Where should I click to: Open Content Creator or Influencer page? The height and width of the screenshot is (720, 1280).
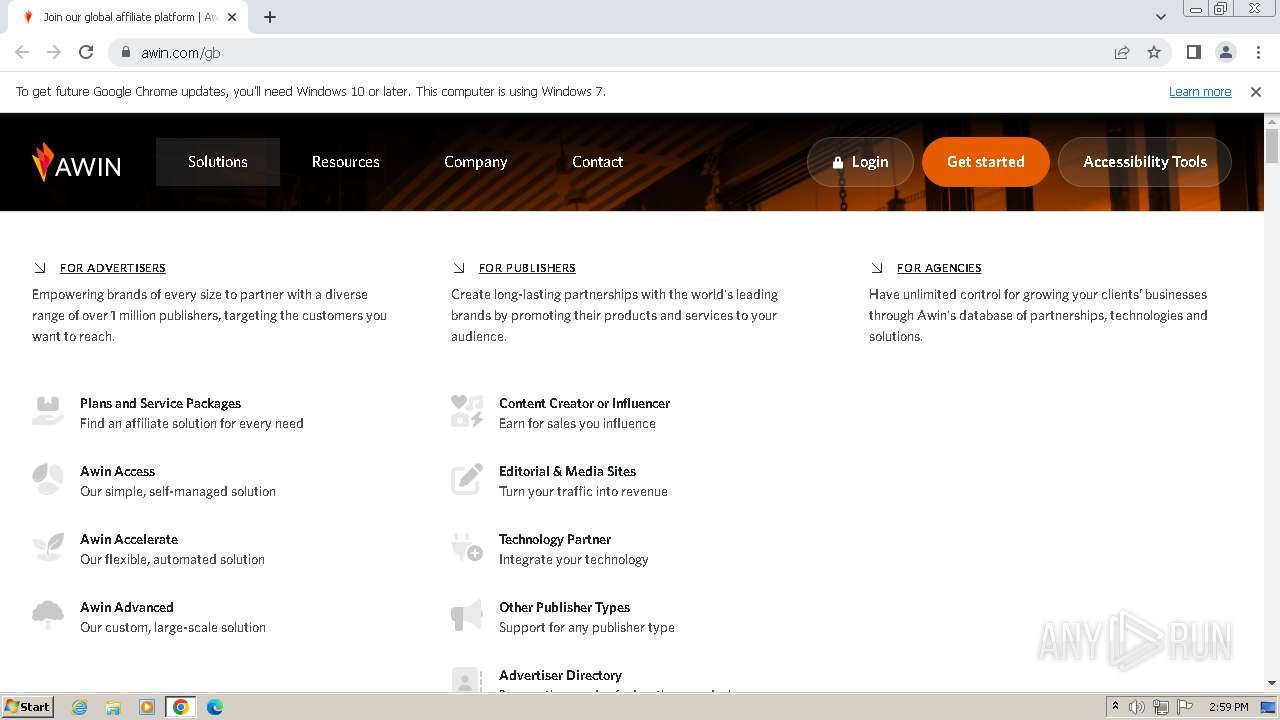(584, 403)
